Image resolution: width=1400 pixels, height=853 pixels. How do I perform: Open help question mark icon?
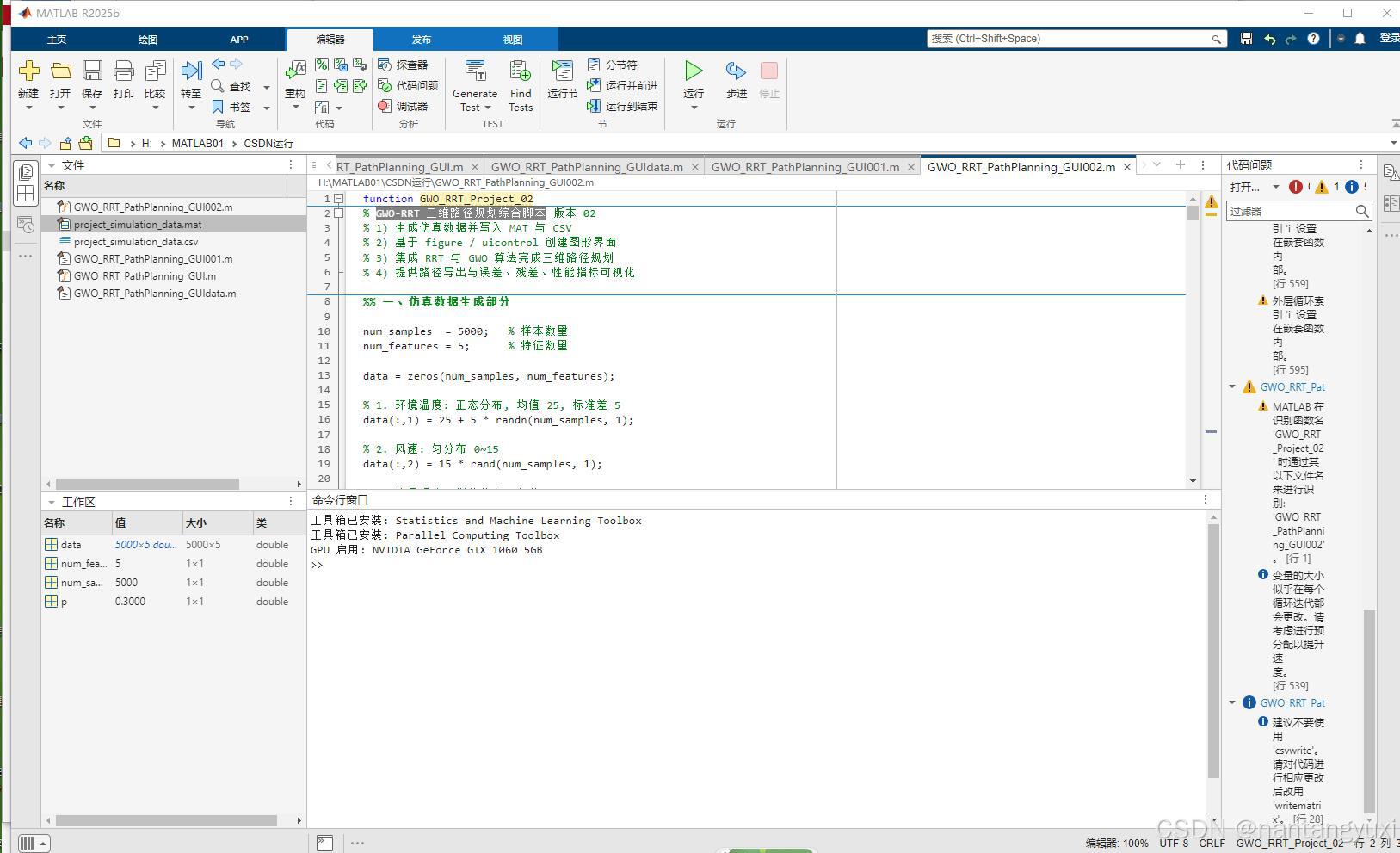(x=1313, y=39)
